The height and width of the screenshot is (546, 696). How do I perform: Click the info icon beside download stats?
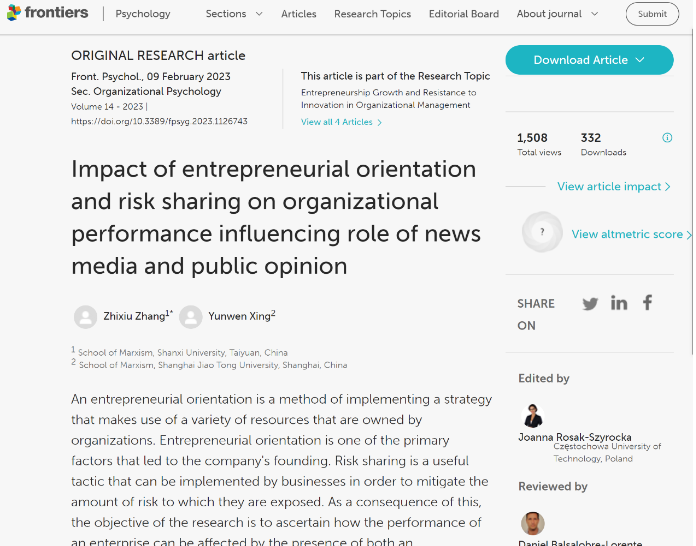pyautogui.click(x=667, y=138)
